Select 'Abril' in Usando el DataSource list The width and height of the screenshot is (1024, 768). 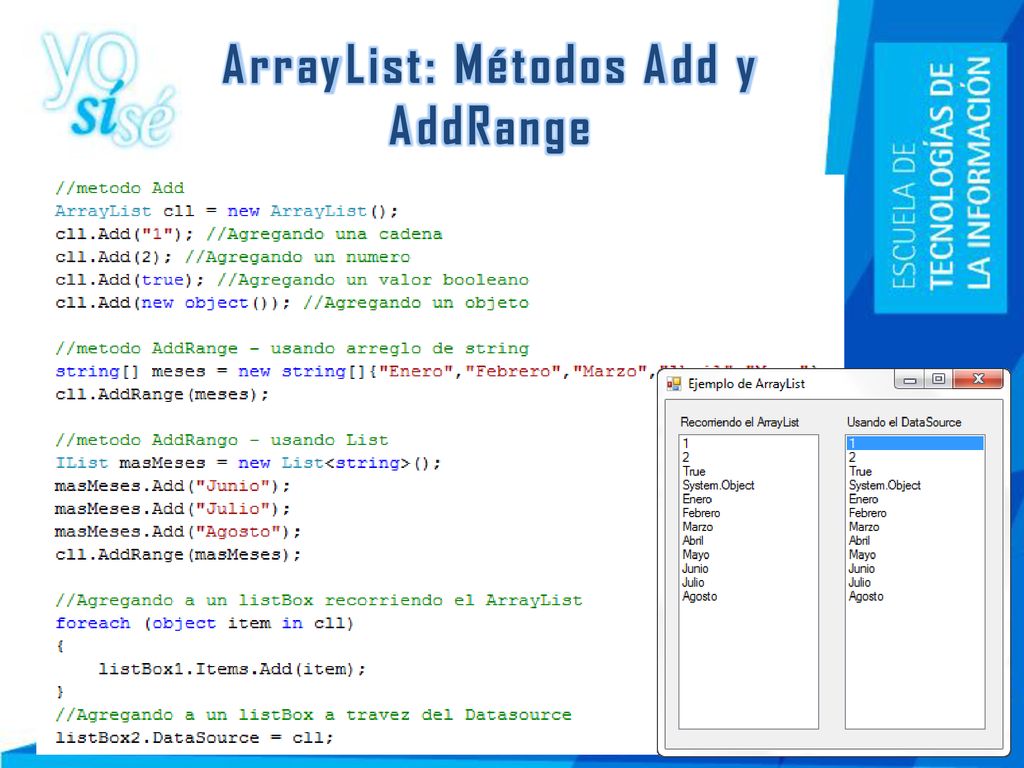859,541
